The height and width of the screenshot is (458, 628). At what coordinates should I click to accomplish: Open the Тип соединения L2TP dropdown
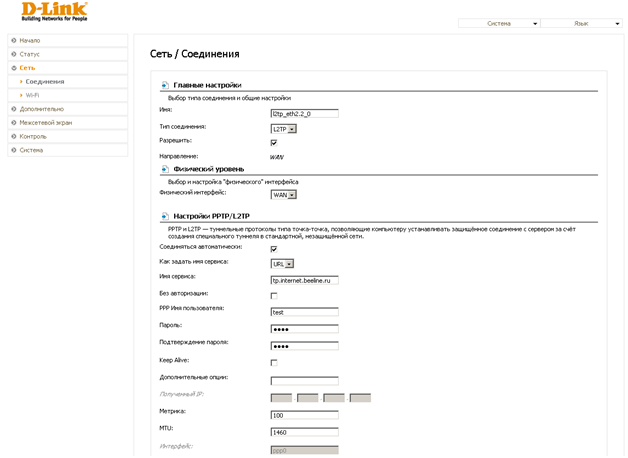pyautogui.click(x=284, y=129)
